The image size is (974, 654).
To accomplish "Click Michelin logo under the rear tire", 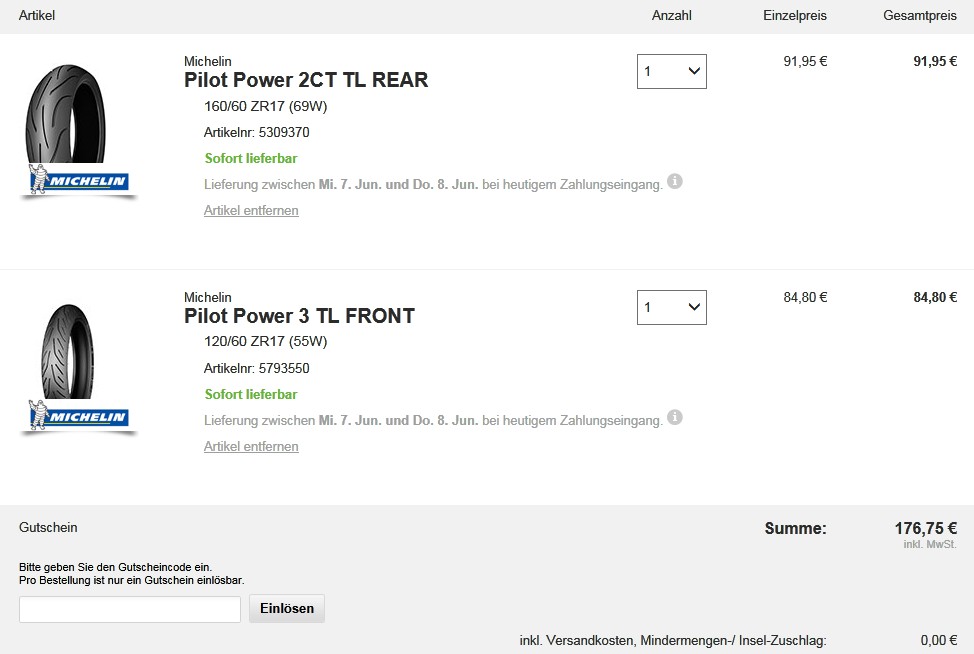I will pyautogui.click(x=79, y=181).
